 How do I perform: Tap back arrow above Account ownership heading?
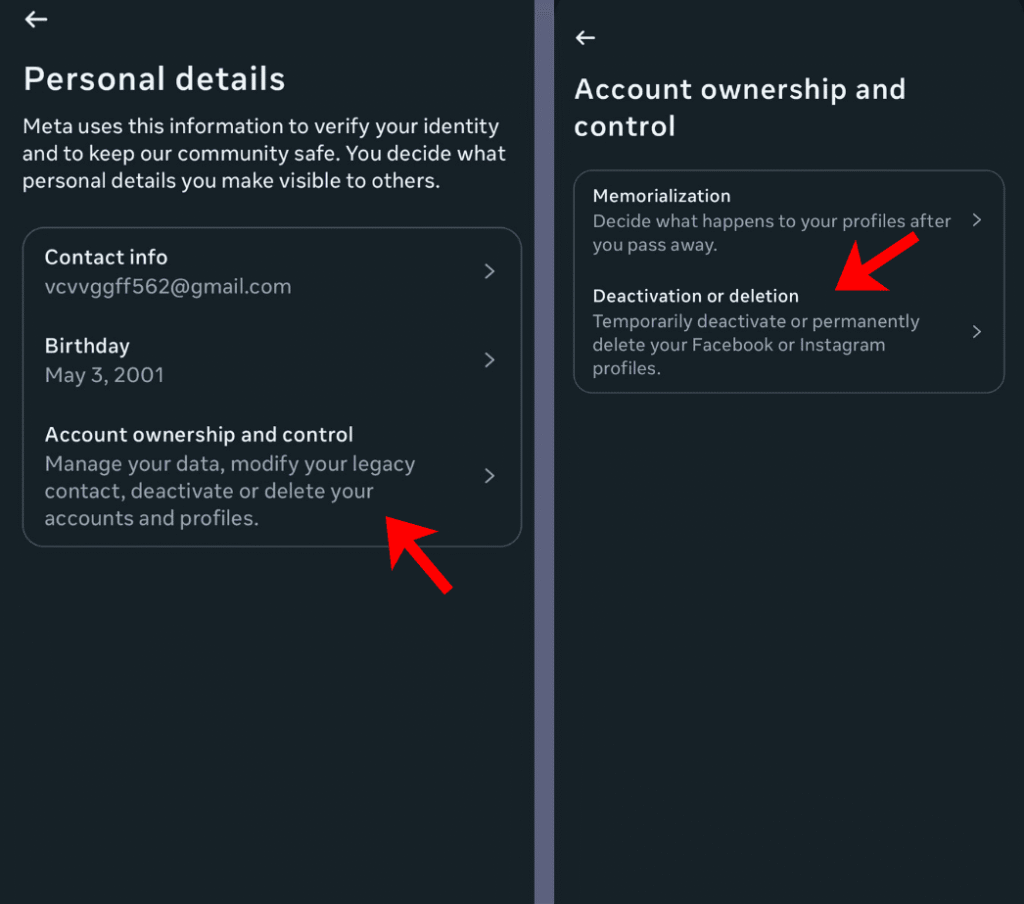click(x=586, y=38)
